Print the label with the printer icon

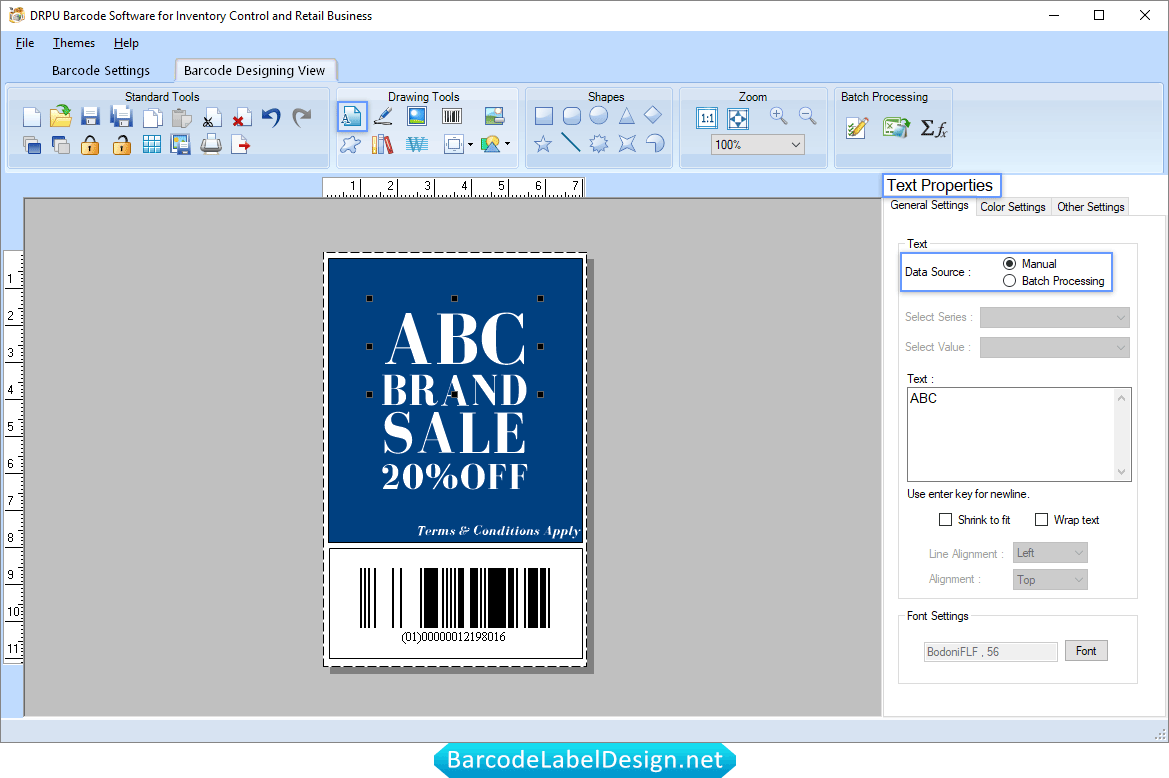[211, 144]
